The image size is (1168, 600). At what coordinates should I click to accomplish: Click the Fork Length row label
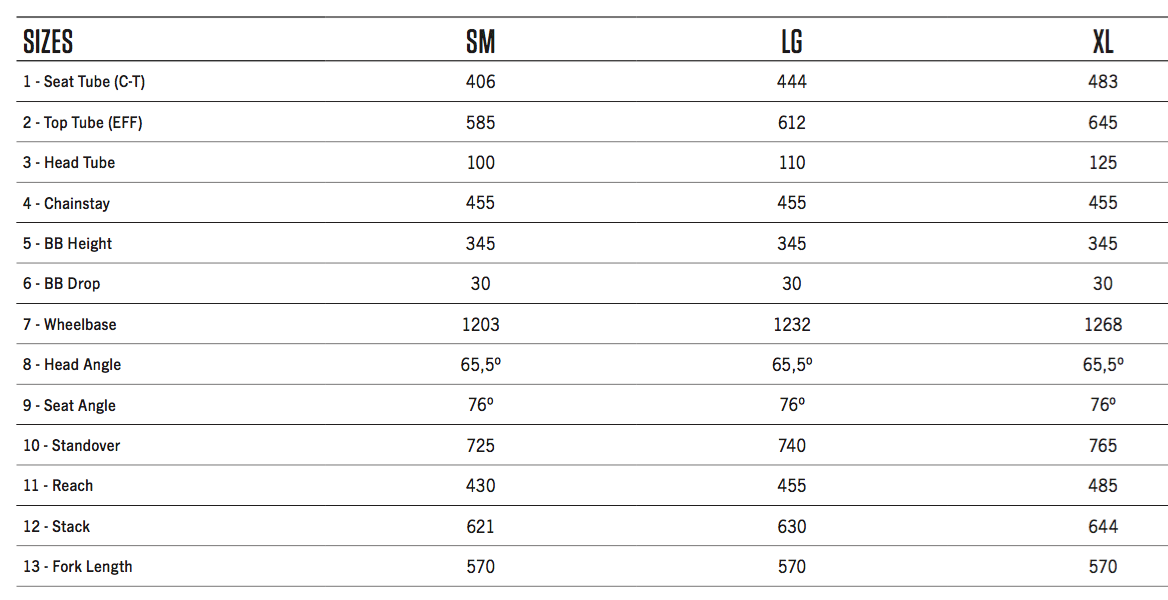[x=78, y=567]
